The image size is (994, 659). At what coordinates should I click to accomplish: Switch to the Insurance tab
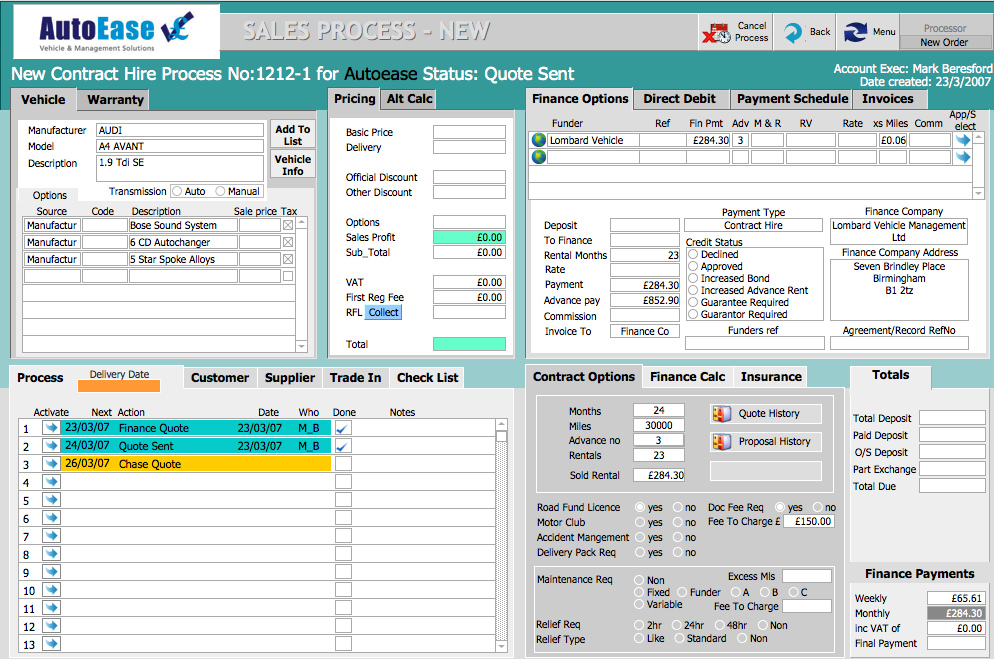(x=771, y=377)
